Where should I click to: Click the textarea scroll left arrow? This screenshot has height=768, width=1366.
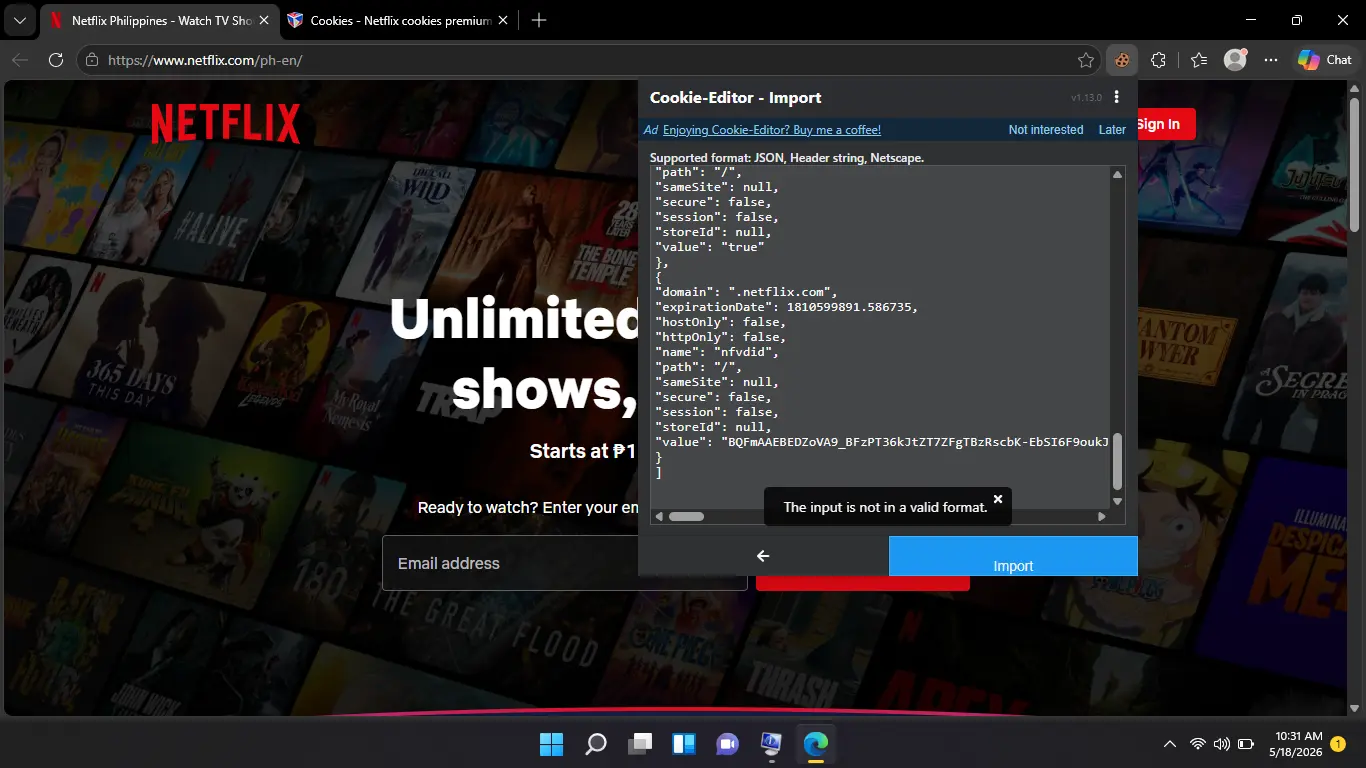658,517
